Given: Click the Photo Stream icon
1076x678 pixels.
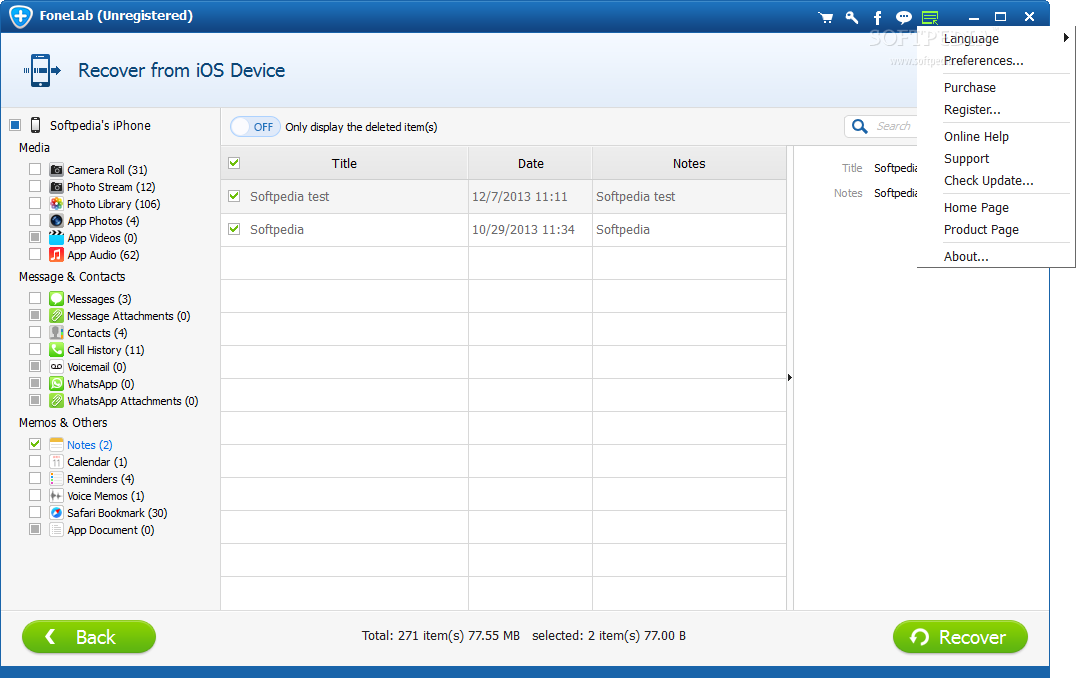Looking at the screenshot, I should click(56, 187).
